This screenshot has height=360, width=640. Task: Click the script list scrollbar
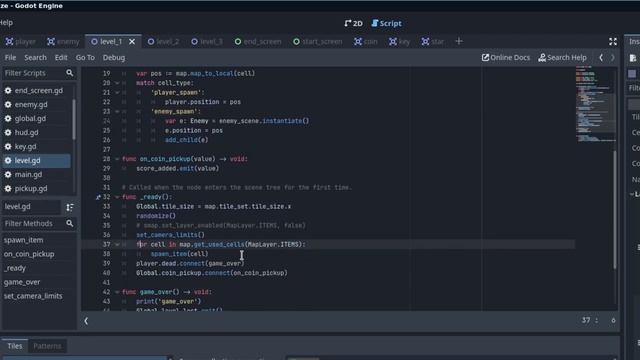tap(74, 119)
